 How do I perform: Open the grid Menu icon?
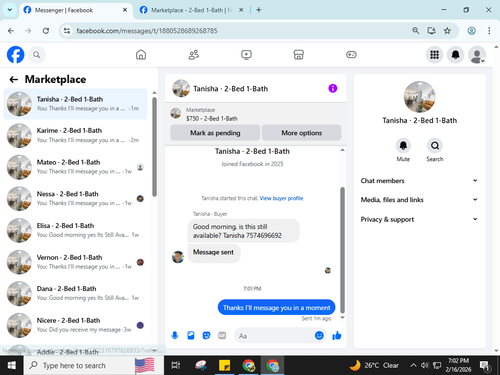pyautogui.click(x=434, y=55)
